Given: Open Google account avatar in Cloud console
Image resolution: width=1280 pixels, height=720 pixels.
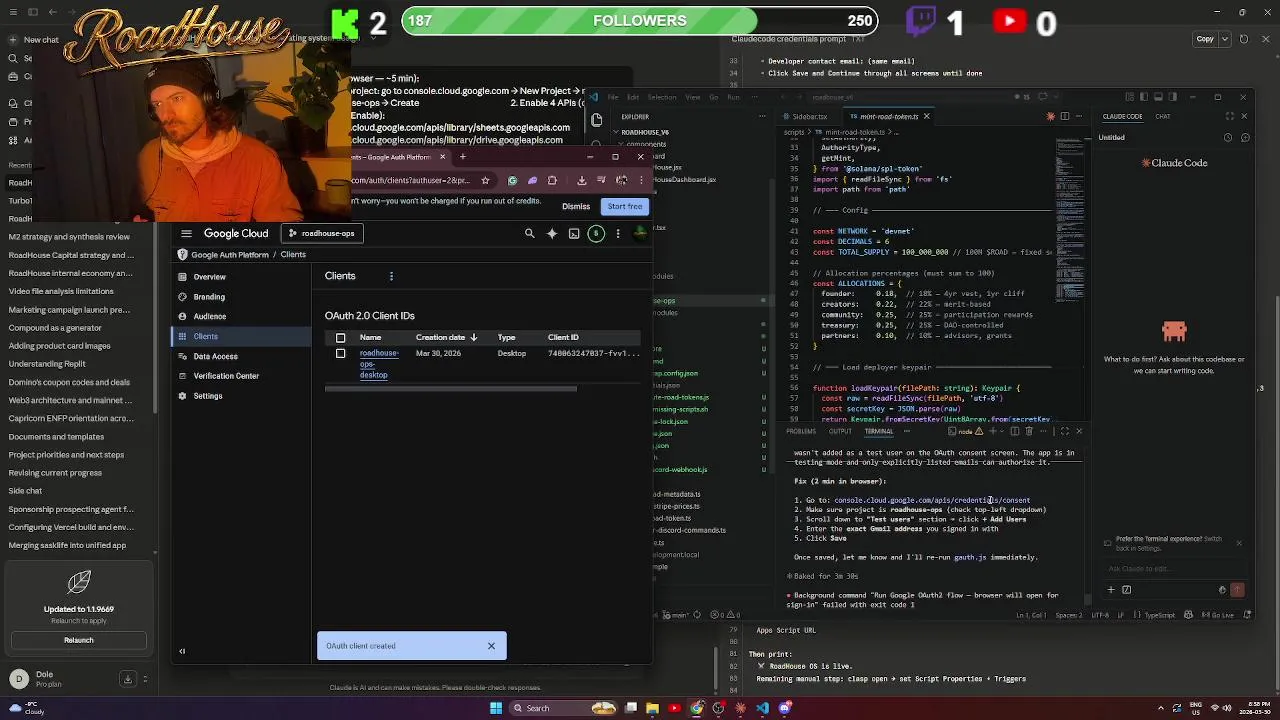Looking at the screenshot, I should [641, 233].
